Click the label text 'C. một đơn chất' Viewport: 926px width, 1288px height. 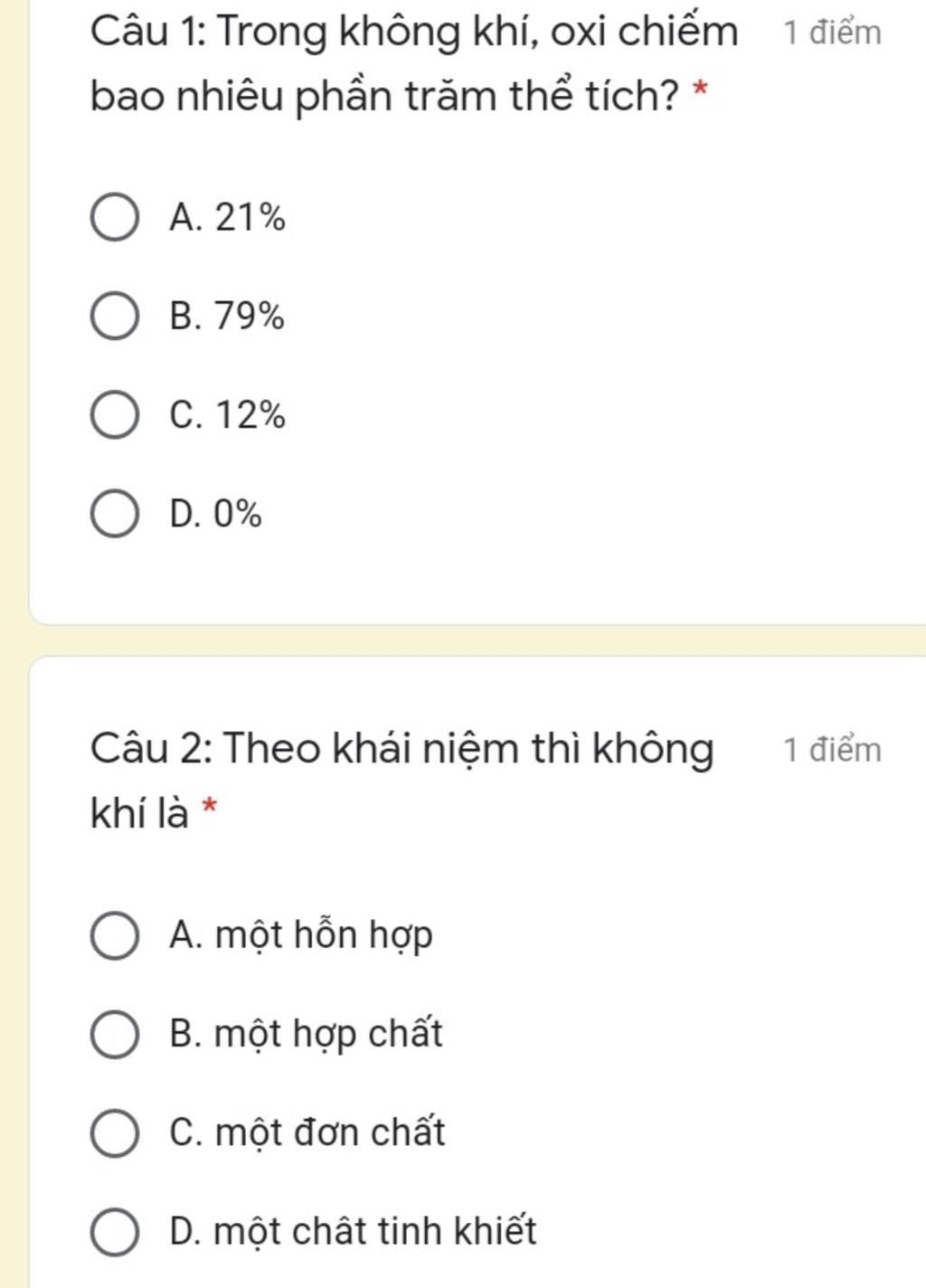pyautogui.click(x=307, y=1132)
